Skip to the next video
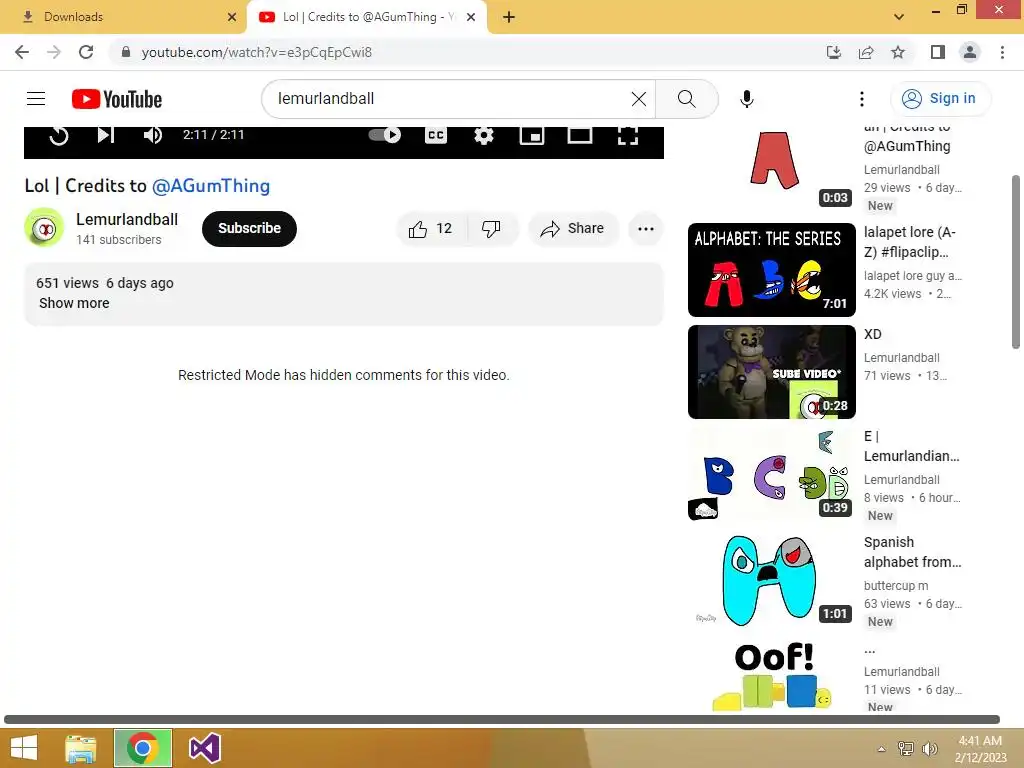Viewport: 1024px width, 768px height. tap(105, 135)
